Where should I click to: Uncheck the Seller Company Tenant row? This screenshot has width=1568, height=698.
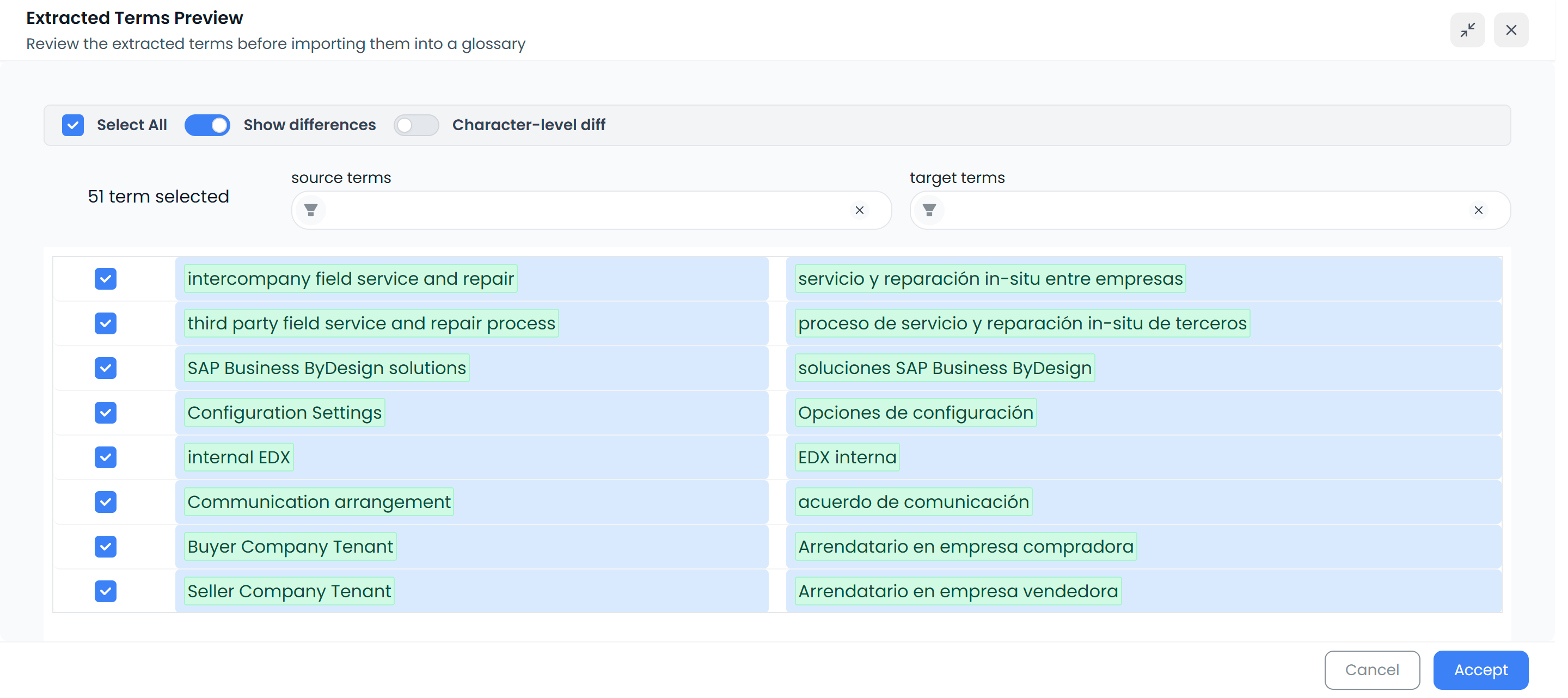click(105, 591)
